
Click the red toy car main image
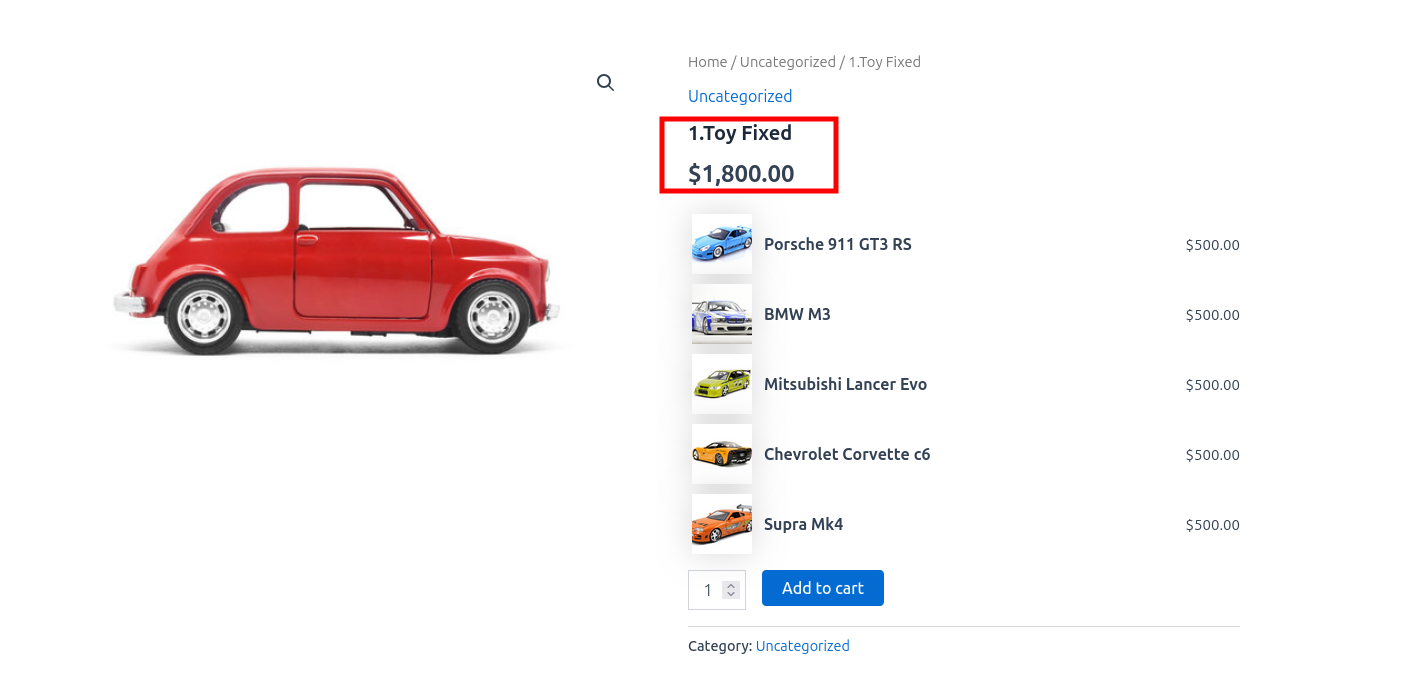pyautogui.click(x=332, y=262)
